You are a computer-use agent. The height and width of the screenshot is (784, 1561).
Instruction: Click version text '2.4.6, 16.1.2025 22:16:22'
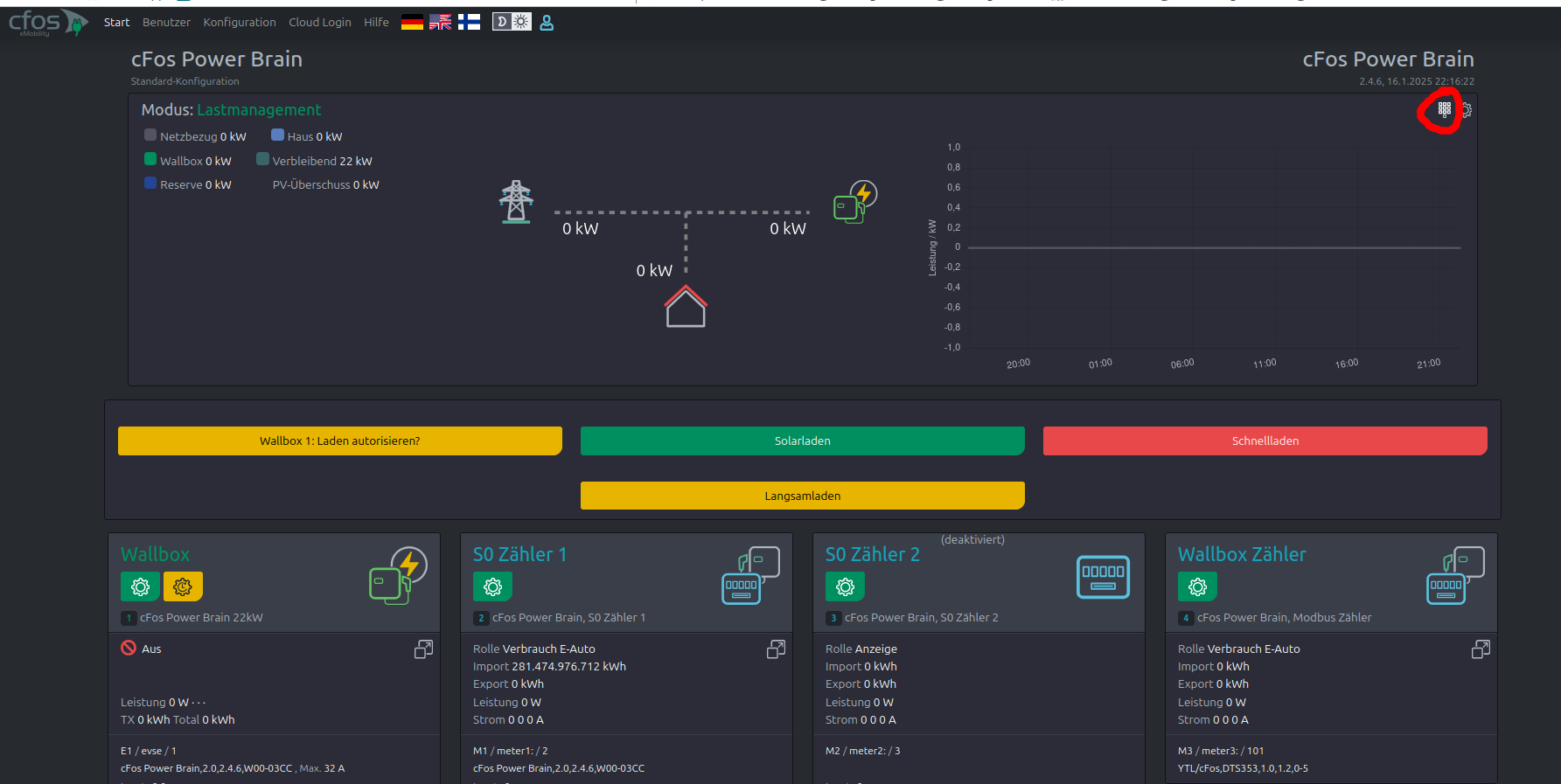1417,81
